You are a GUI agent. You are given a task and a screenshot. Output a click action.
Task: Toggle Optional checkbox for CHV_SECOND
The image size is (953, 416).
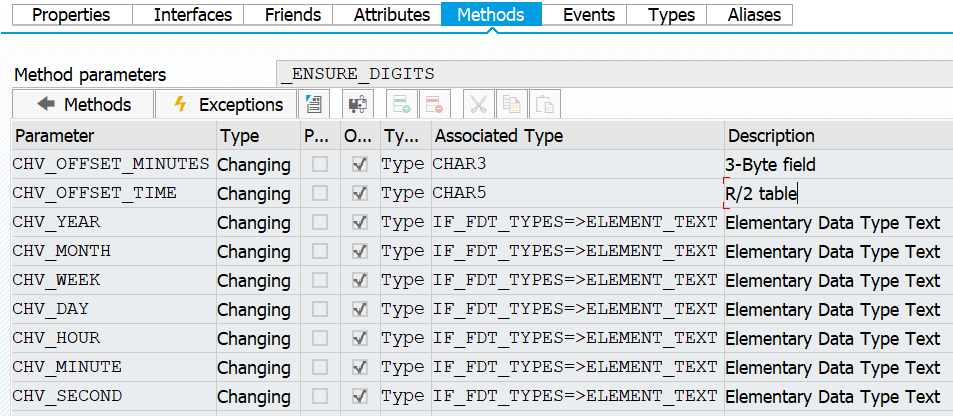[x=360, y=397]
